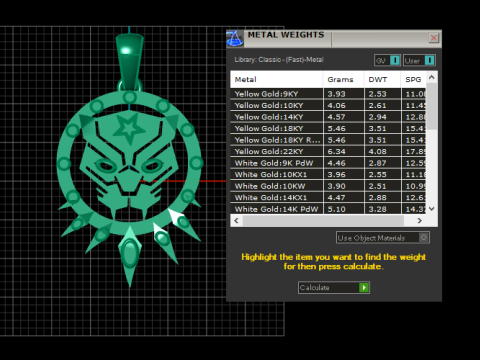Screen dimensions: 480x360
Task: Click the horizontal scrollbar thumb
Action: point(323,220)
